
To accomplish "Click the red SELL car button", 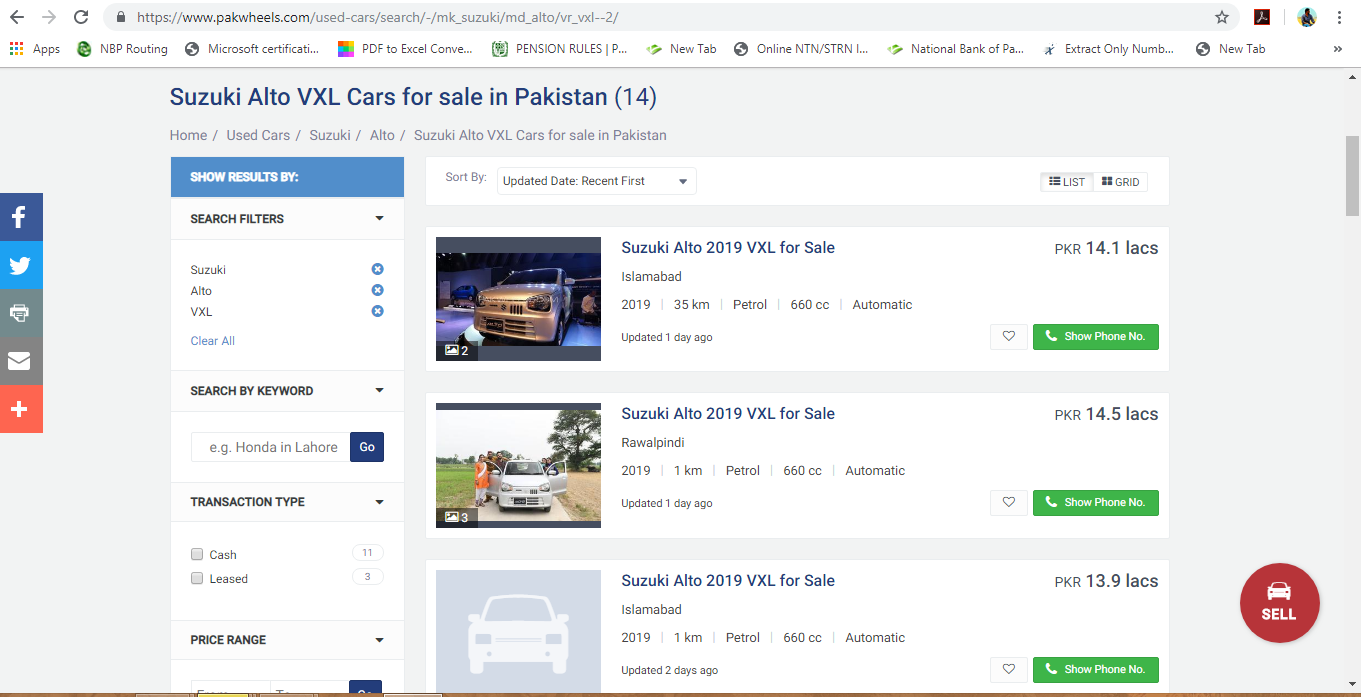I will tap(1279, 603).
